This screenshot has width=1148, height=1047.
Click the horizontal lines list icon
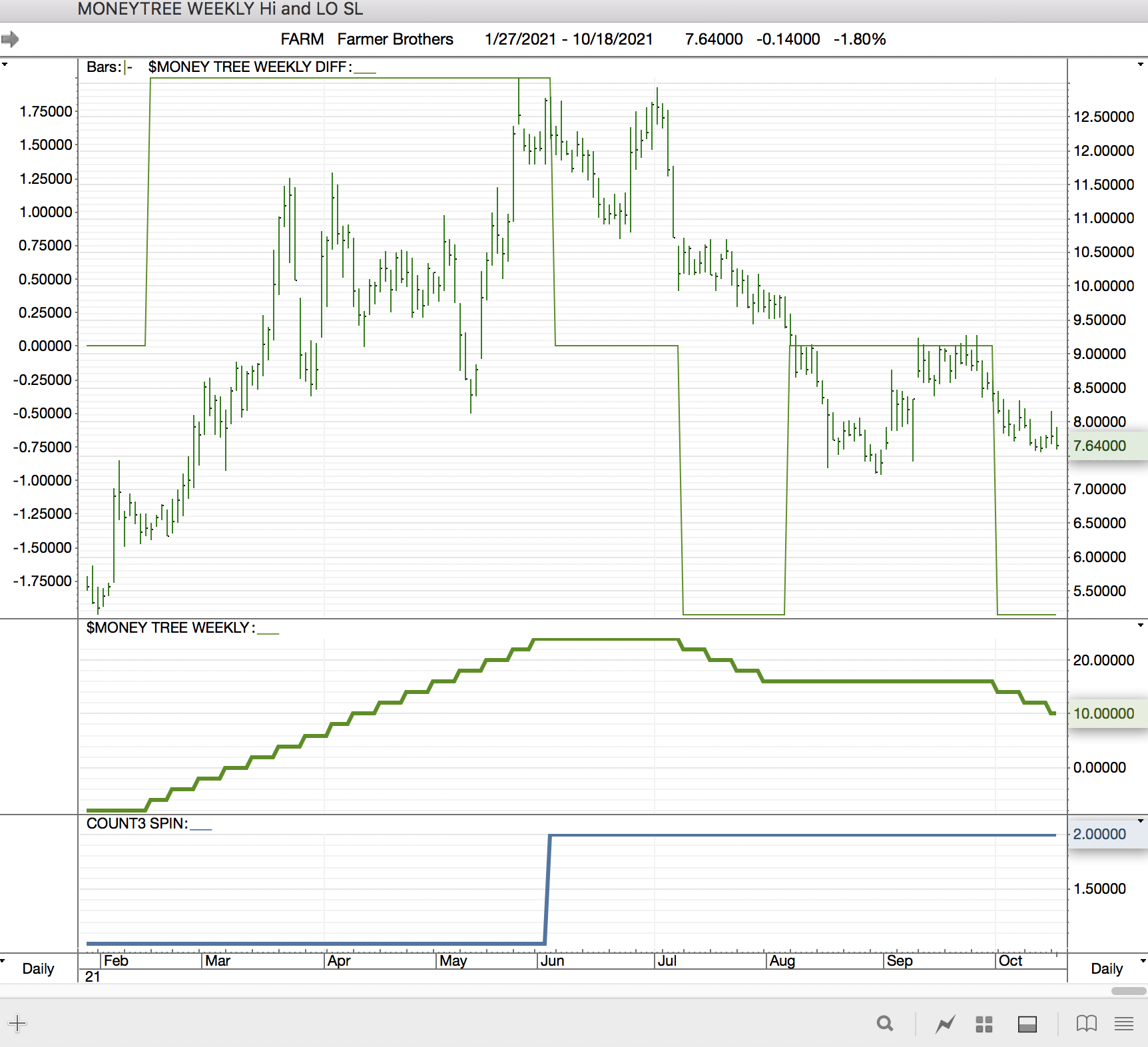pyautogui.click(x=1124, y=1024)
